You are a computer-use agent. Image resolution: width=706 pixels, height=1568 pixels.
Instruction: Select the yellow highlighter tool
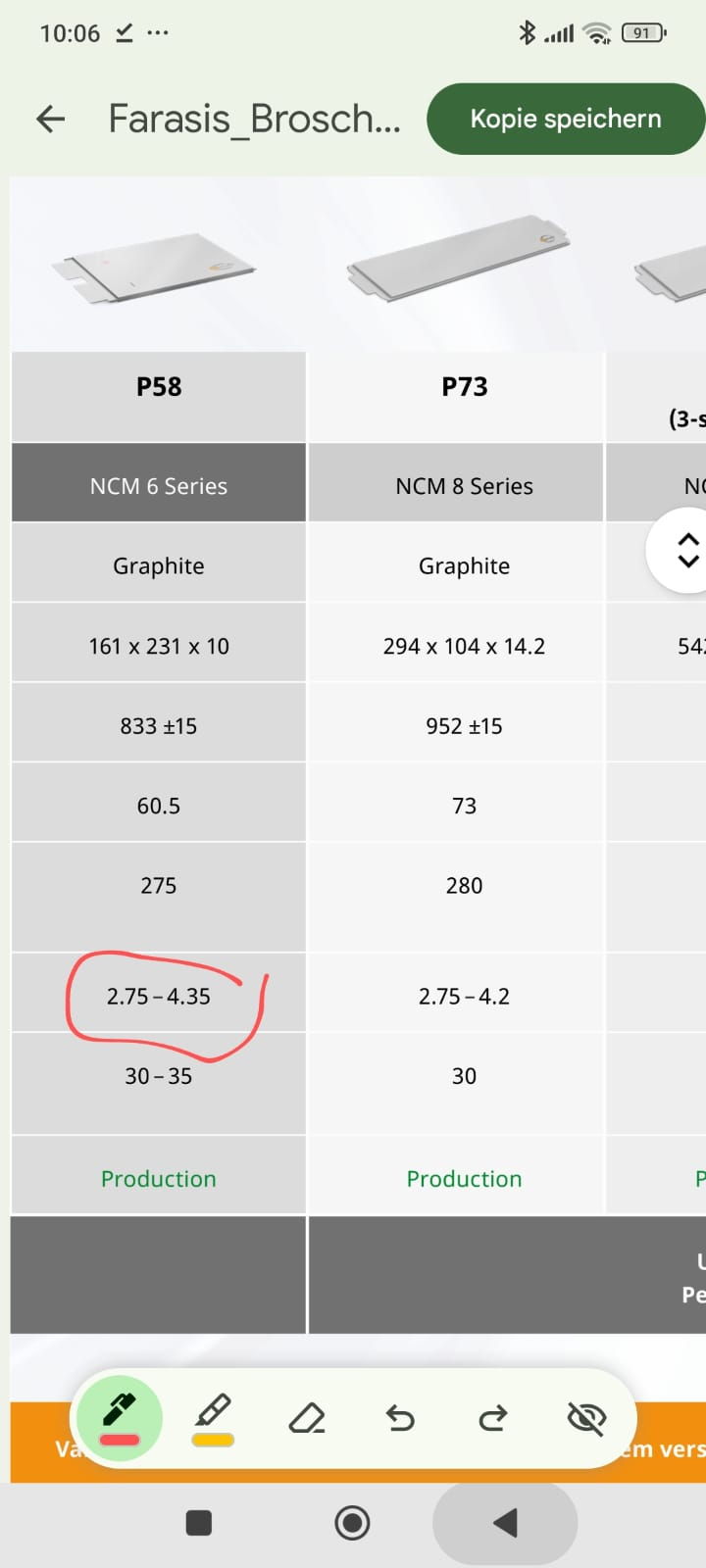click(213, 1418)
